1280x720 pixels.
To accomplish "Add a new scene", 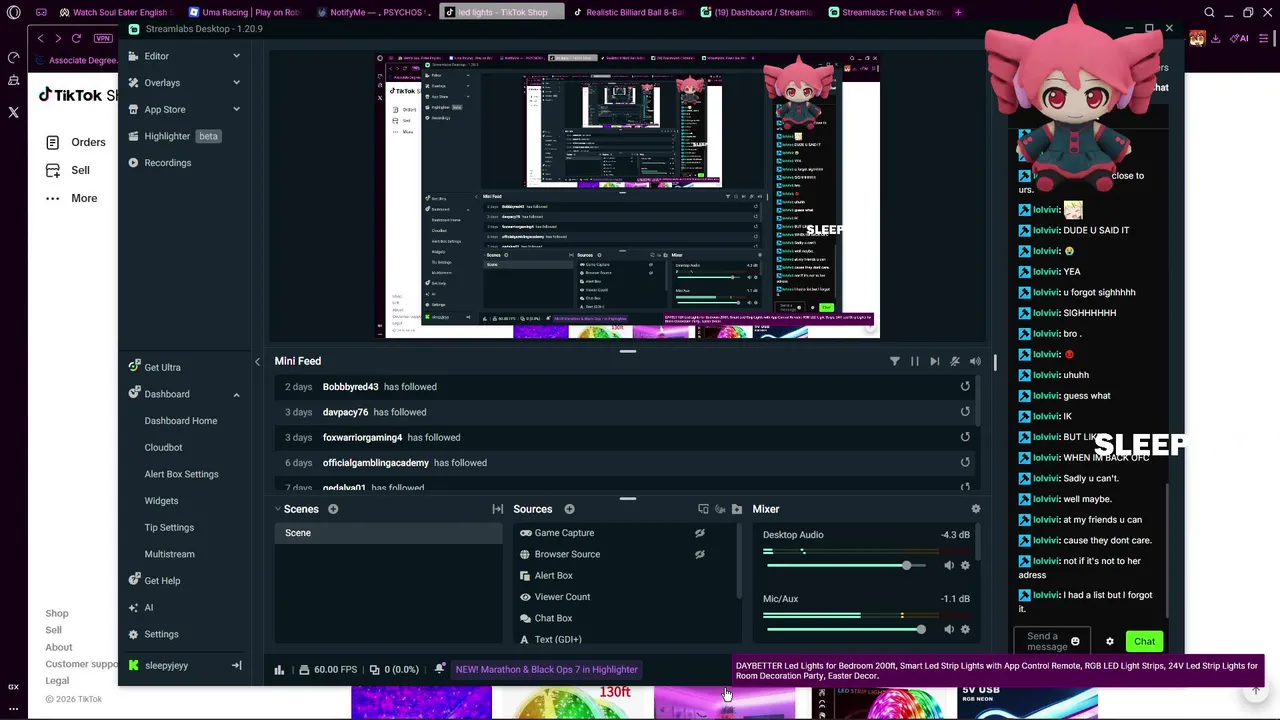I will 333,509.
